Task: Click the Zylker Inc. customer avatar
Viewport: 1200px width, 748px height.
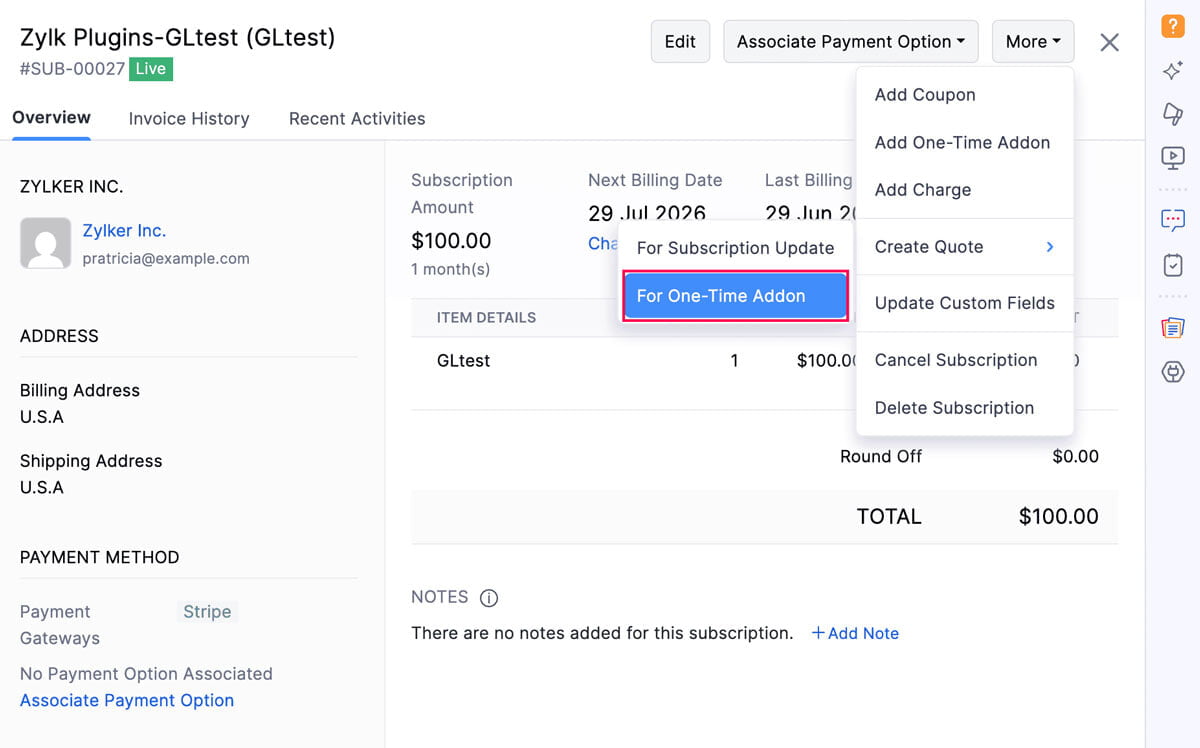Action: 46,243
